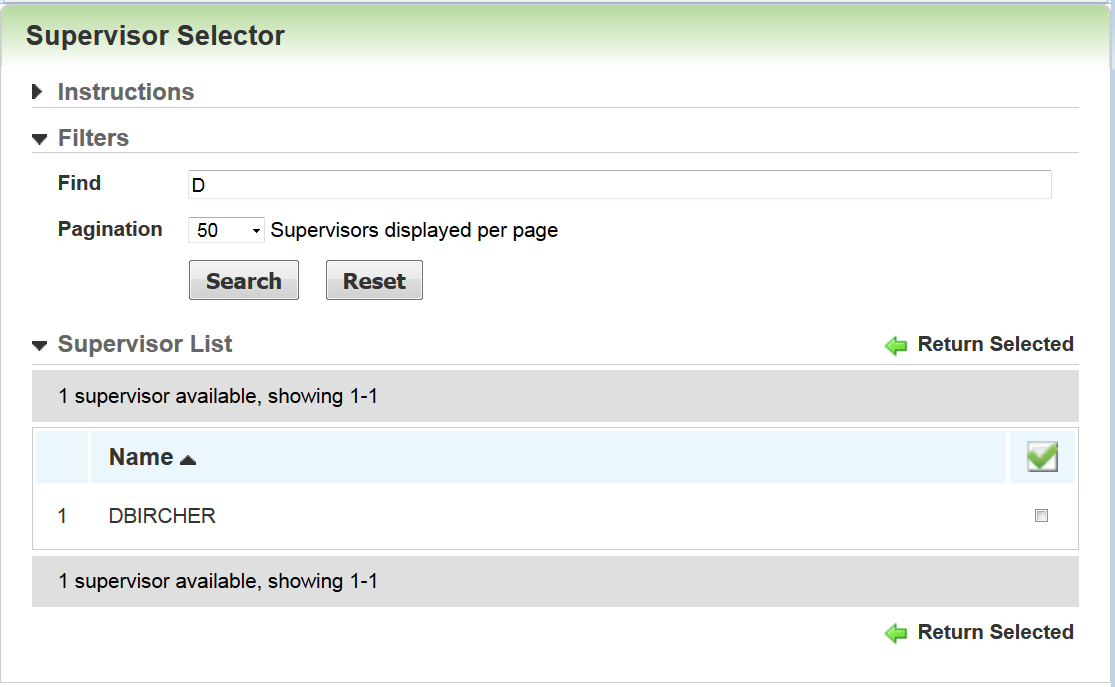The width and height of the screenshot is (1115, 687).
Task: Click row number 1 in supervisor table
Action: point(62,516)
